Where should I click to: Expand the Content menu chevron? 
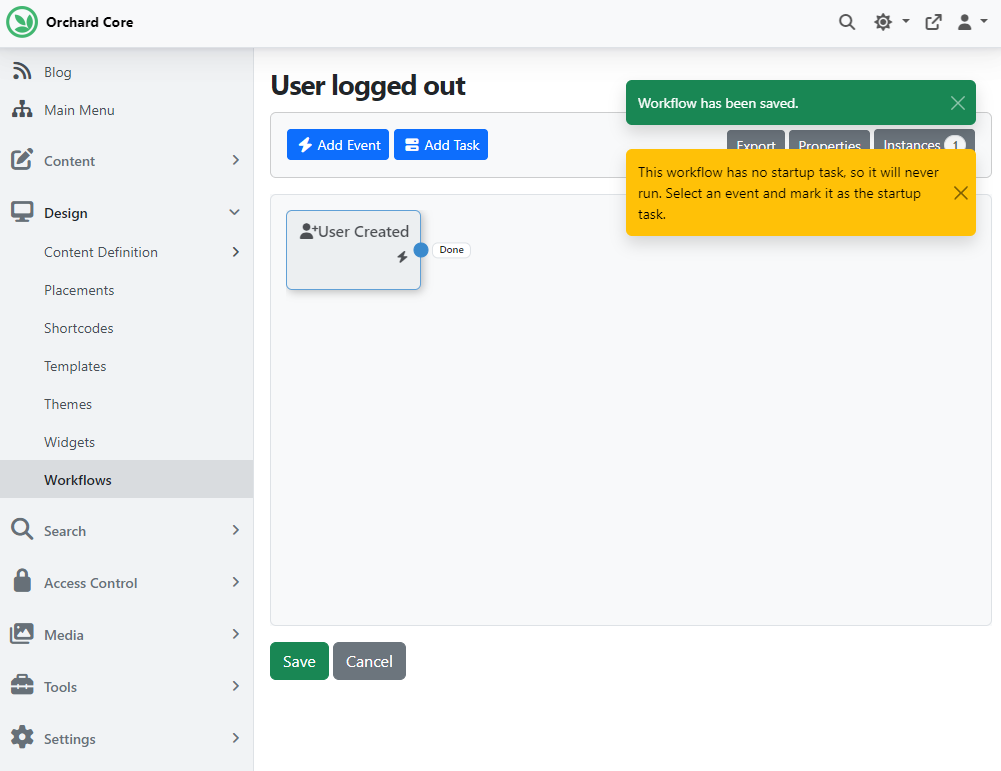[236, 160]
